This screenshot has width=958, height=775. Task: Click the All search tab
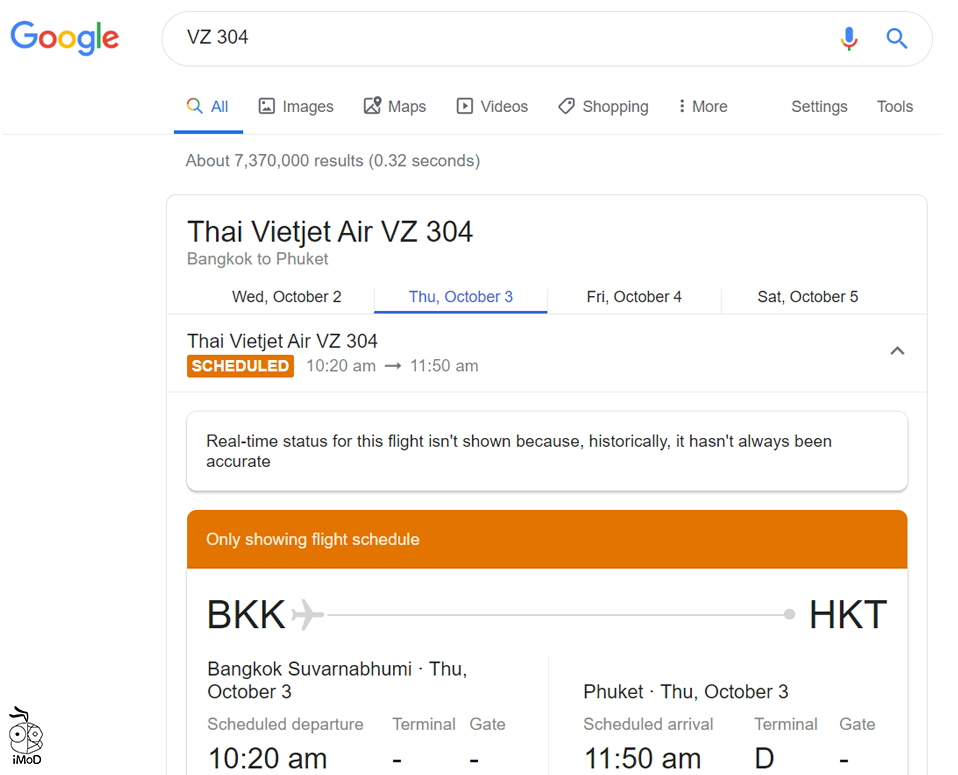click(209, 107)
